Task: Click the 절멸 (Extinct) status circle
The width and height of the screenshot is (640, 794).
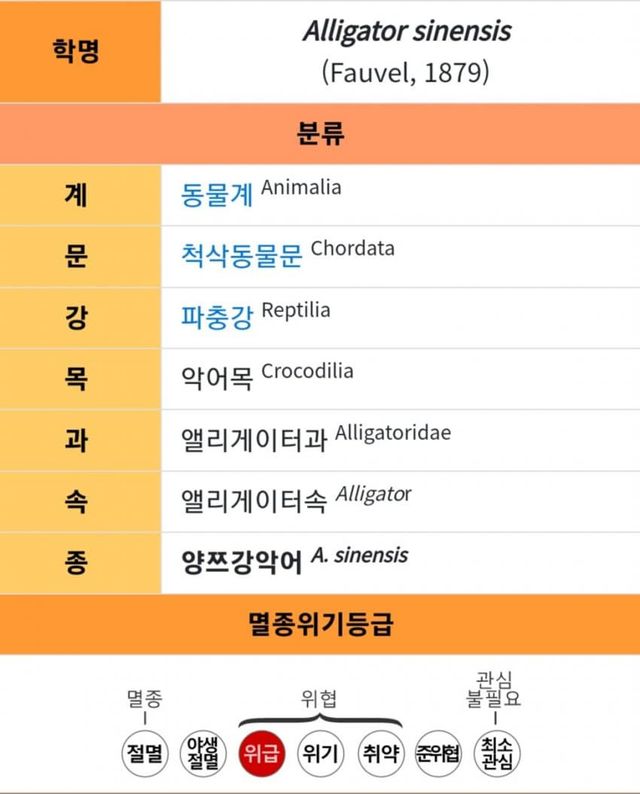Action: 145,754
